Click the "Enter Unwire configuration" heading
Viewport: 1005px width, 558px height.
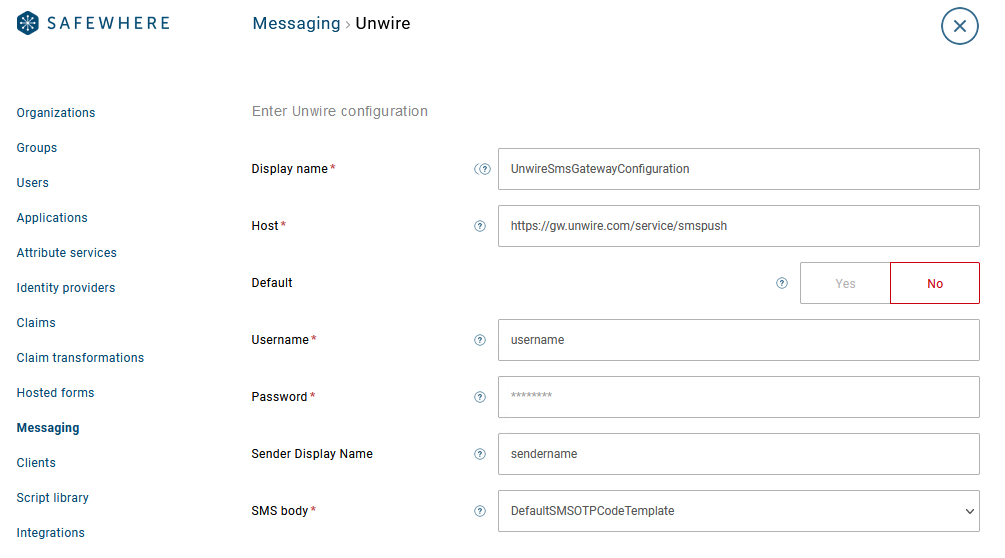340,111
